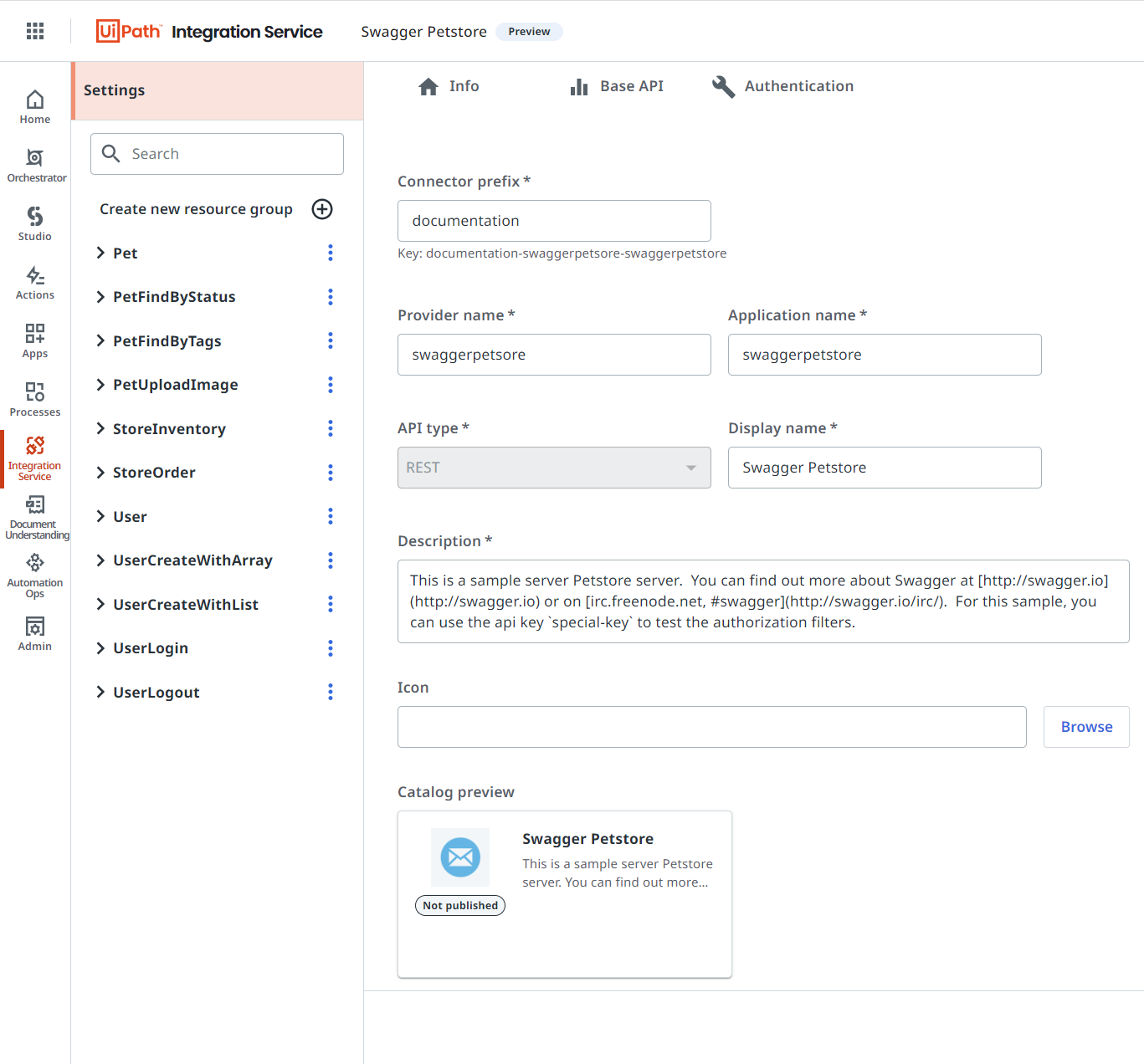Open Admin from sidebar
Viewport: 1144px width, 1064px height.
35,634
